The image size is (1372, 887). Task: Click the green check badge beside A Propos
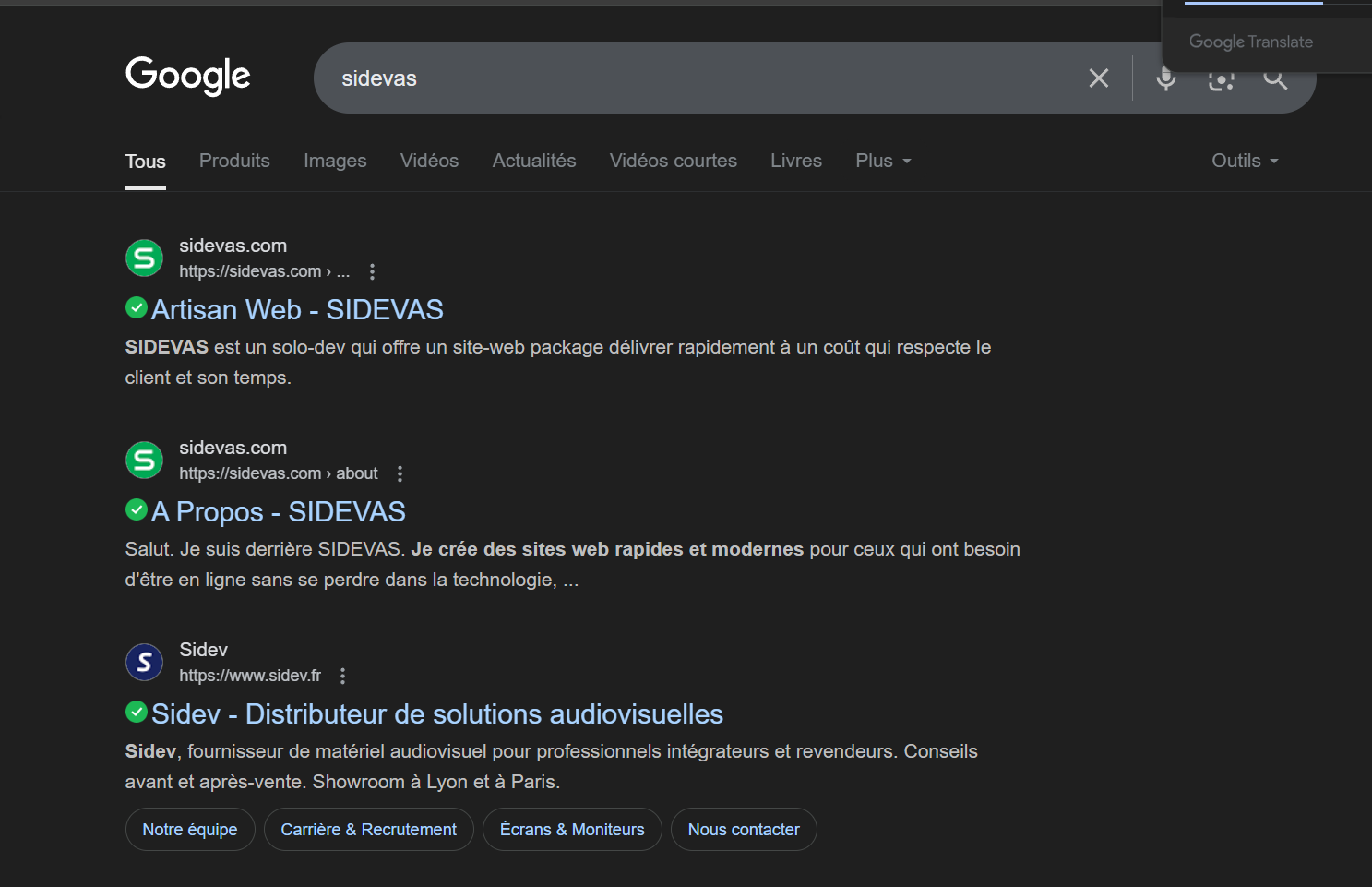(137, 509)
